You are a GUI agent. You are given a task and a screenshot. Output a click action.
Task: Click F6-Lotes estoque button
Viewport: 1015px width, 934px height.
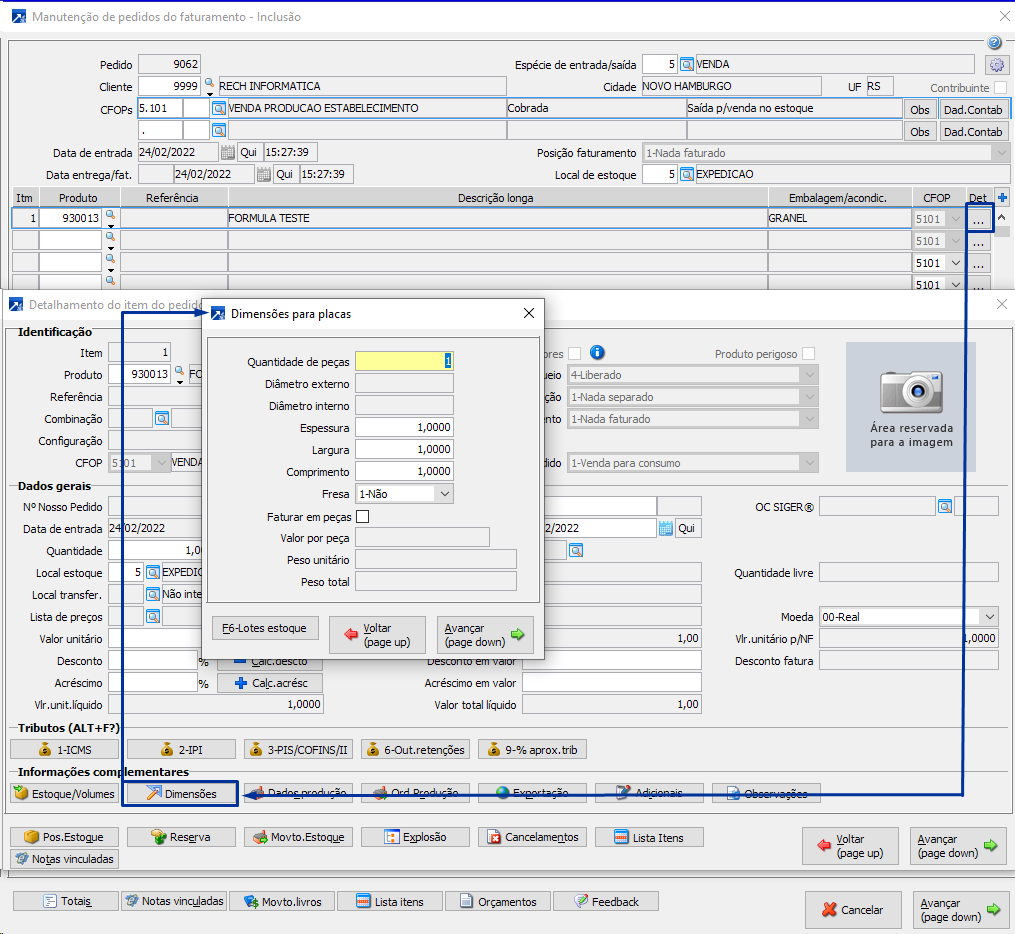(265, 628)
